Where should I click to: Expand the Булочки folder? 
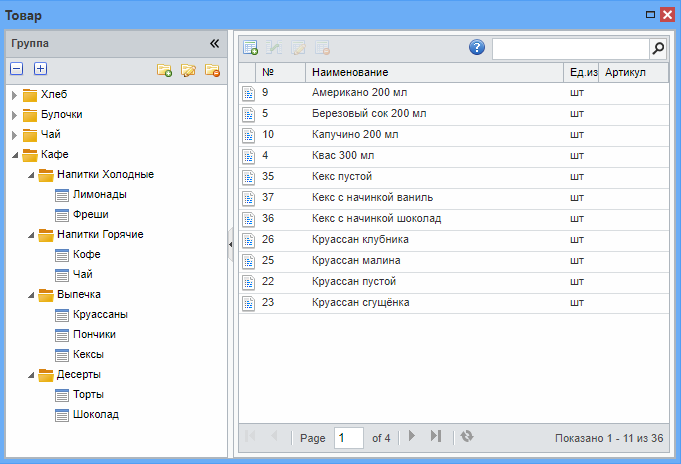coord(14,115)
